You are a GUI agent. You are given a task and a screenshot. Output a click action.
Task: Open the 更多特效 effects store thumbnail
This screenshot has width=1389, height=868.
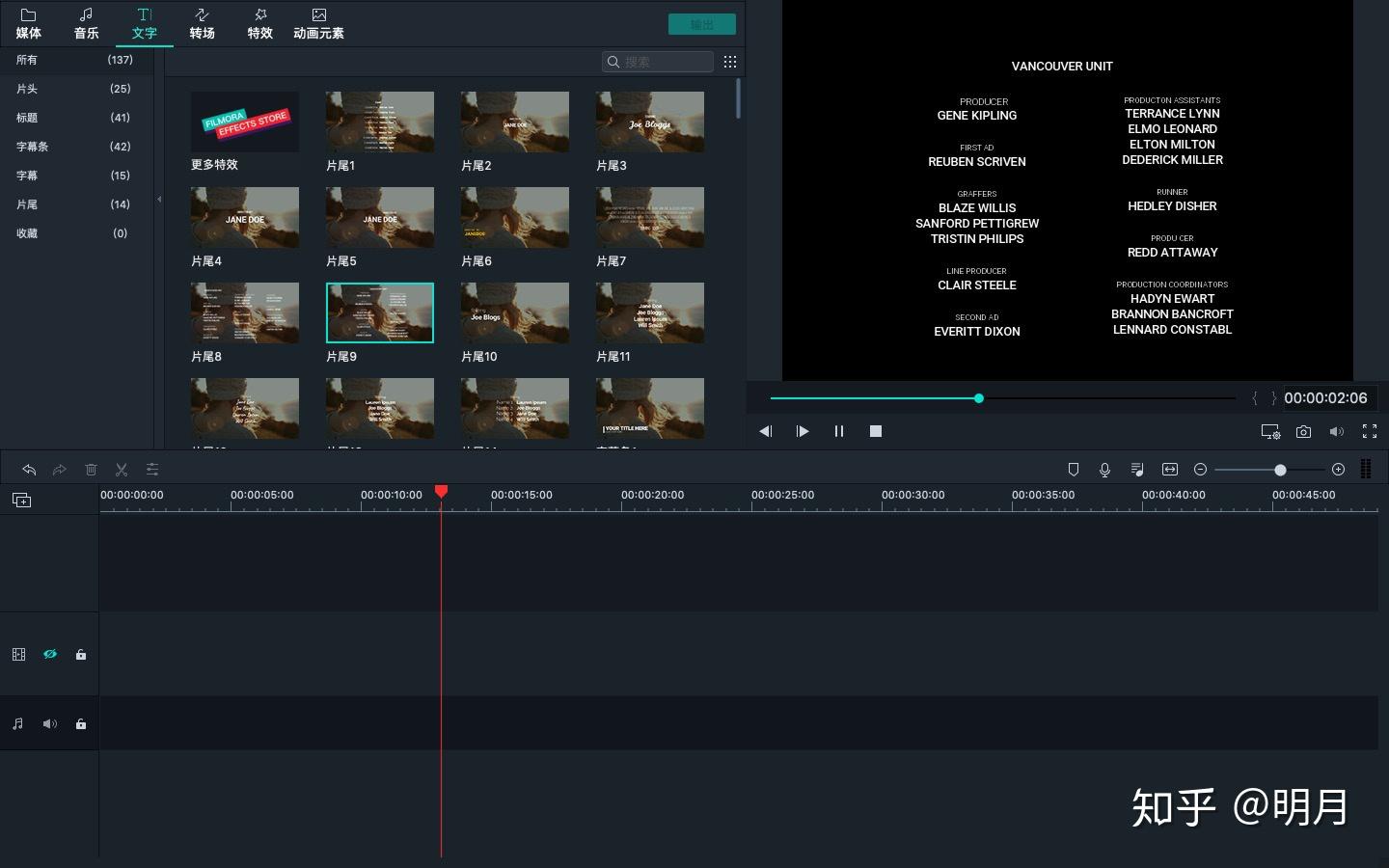coord(245,122)
